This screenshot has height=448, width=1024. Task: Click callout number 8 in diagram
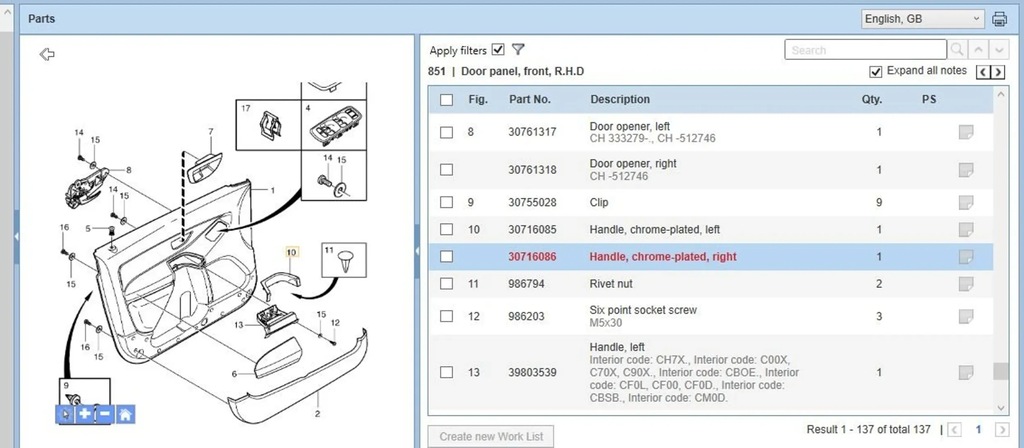pos(129,170)
